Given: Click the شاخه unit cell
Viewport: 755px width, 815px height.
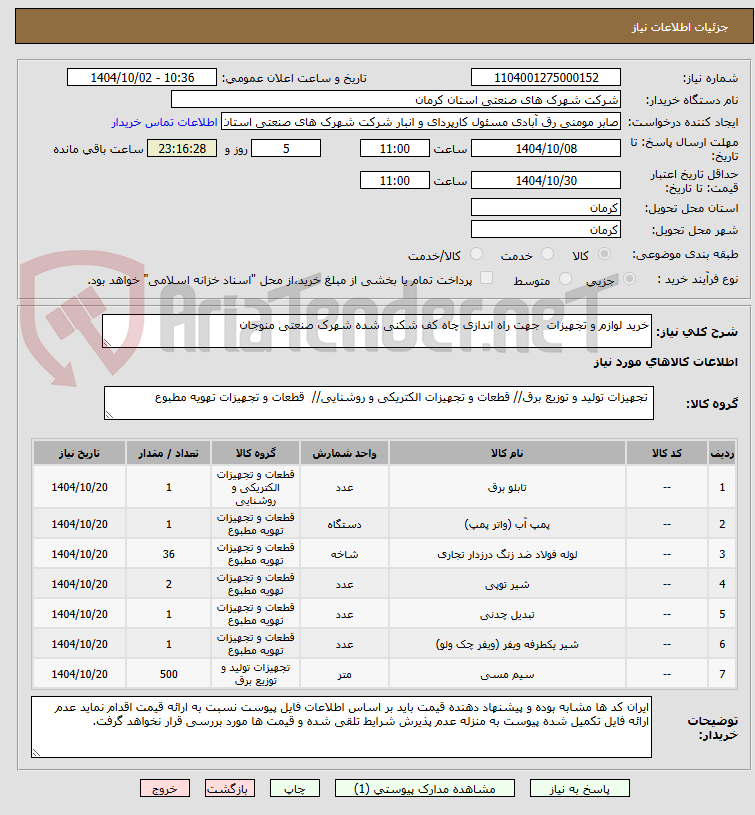Looking at the screenshot, I should coord(345,554).
